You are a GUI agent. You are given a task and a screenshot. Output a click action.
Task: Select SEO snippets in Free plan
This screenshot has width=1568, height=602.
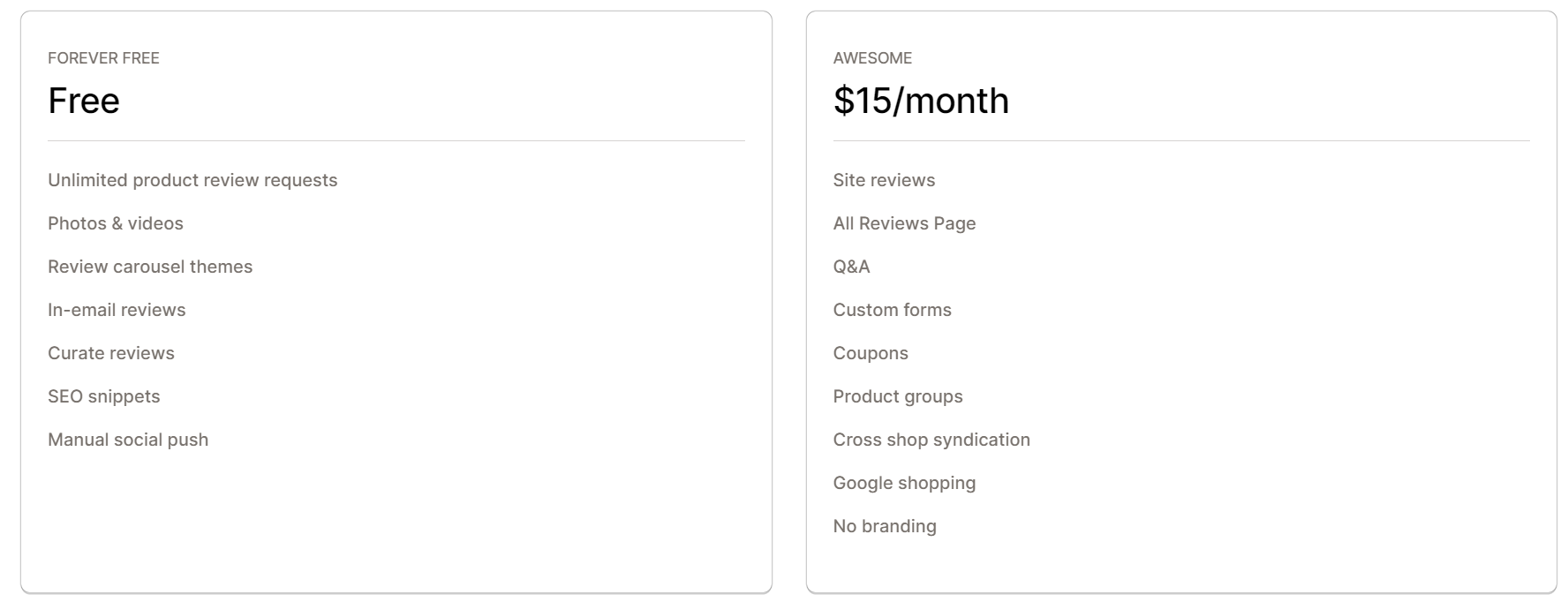pyautogui.click(x=104, y=396)
